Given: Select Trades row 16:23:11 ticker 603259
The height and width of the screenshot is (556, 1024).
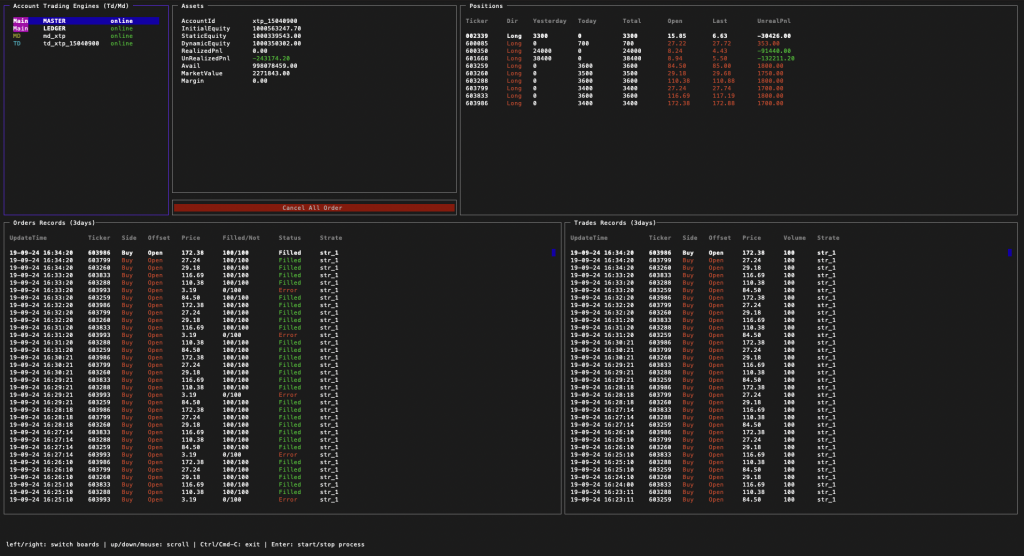Looking at the screenshot, I should point(703,500).
